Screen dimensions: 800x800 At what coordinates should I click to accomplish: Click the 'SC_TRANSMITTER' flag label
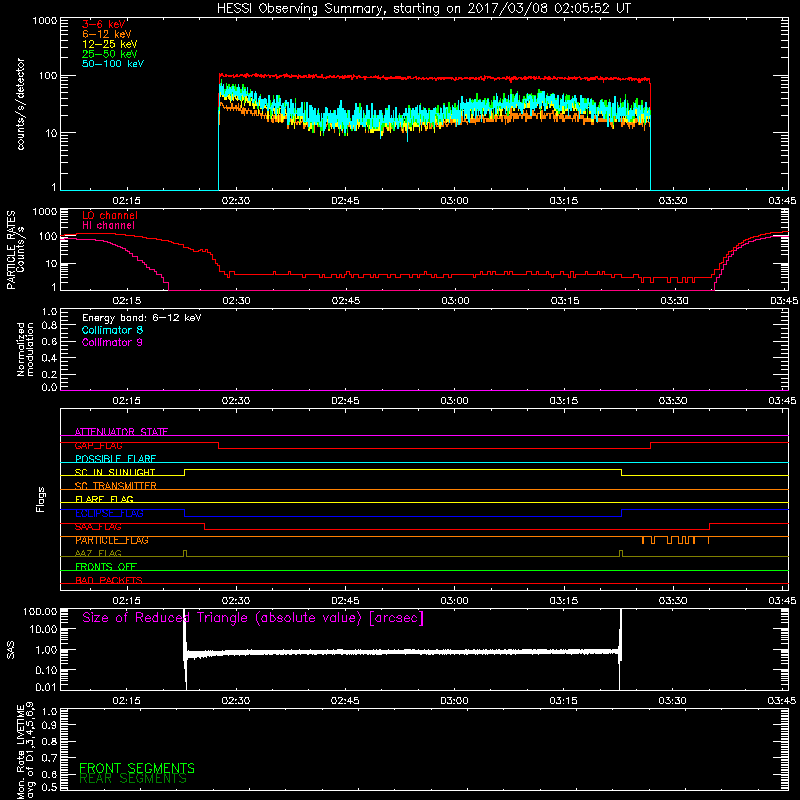pos(116,486)
